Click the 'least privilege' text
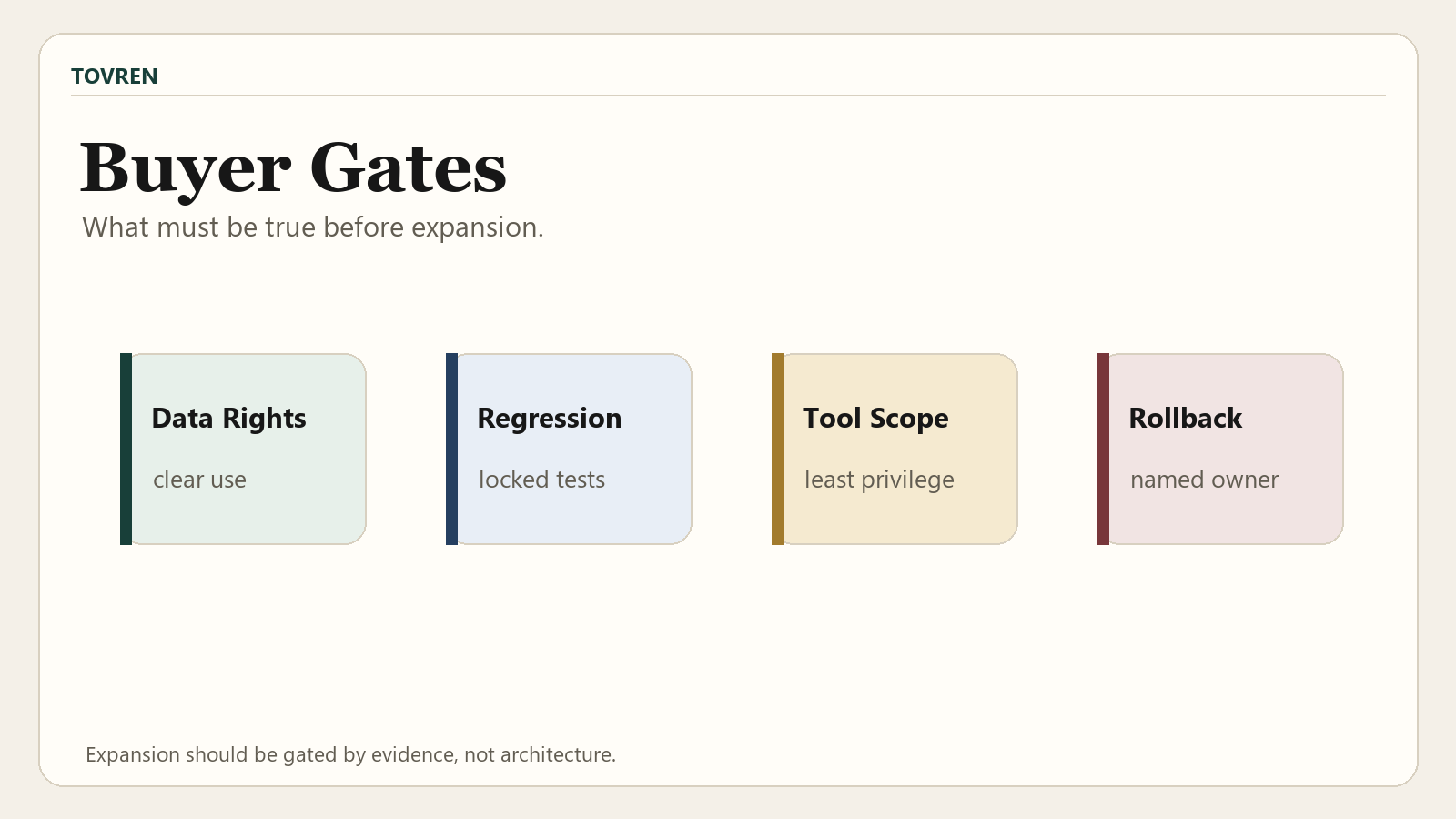This screenshot has width=1456, height=819. pos(879,480)
